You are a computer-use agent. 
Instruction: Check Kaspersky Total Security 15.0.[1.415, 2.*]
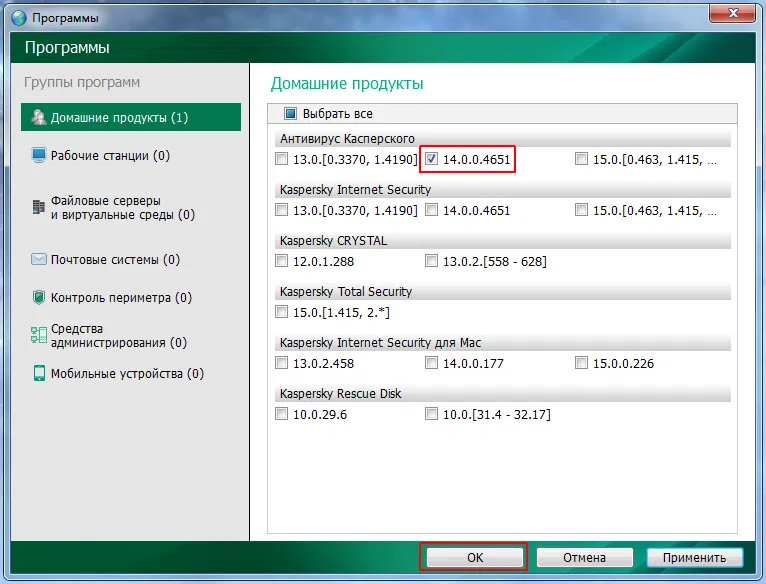click(281, 312)
